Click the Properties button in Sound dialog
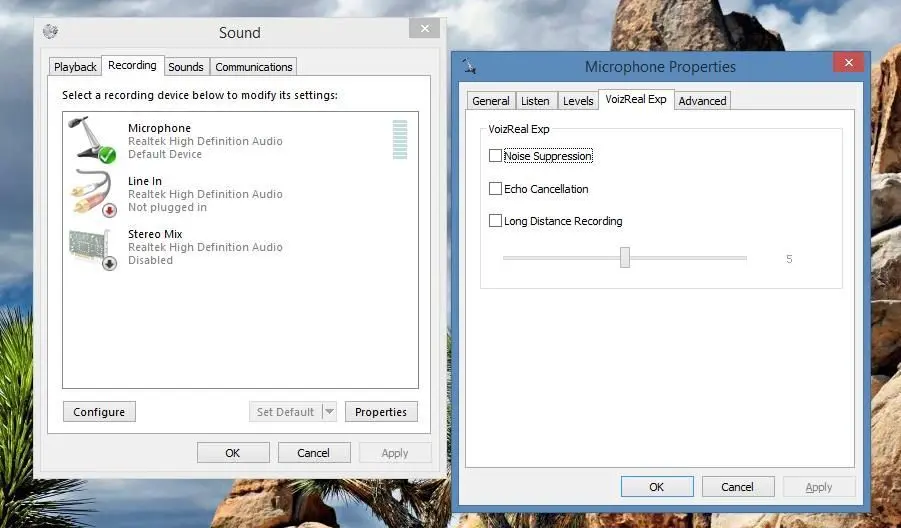The width and height of the screenshot is (901, 528). pos(381,411)
